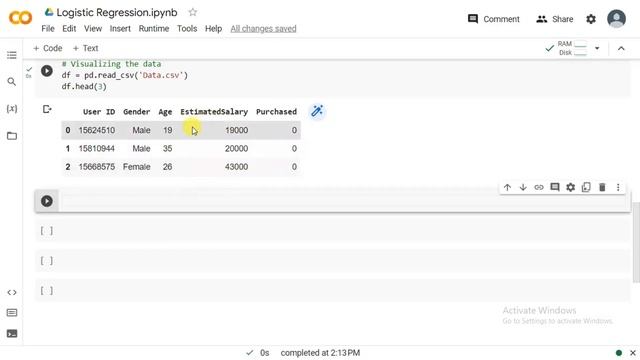Toggle the output view of the cell

point(47,109)
